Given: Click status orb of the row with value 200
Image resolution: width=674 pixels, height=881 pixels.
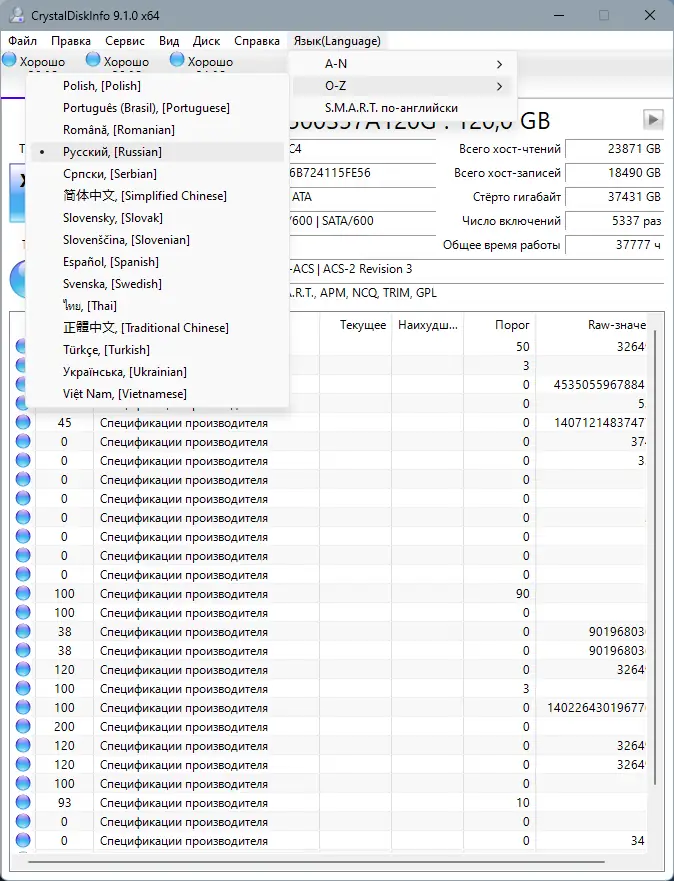Looking at the screenshot, I should click(x=23, y=727).
